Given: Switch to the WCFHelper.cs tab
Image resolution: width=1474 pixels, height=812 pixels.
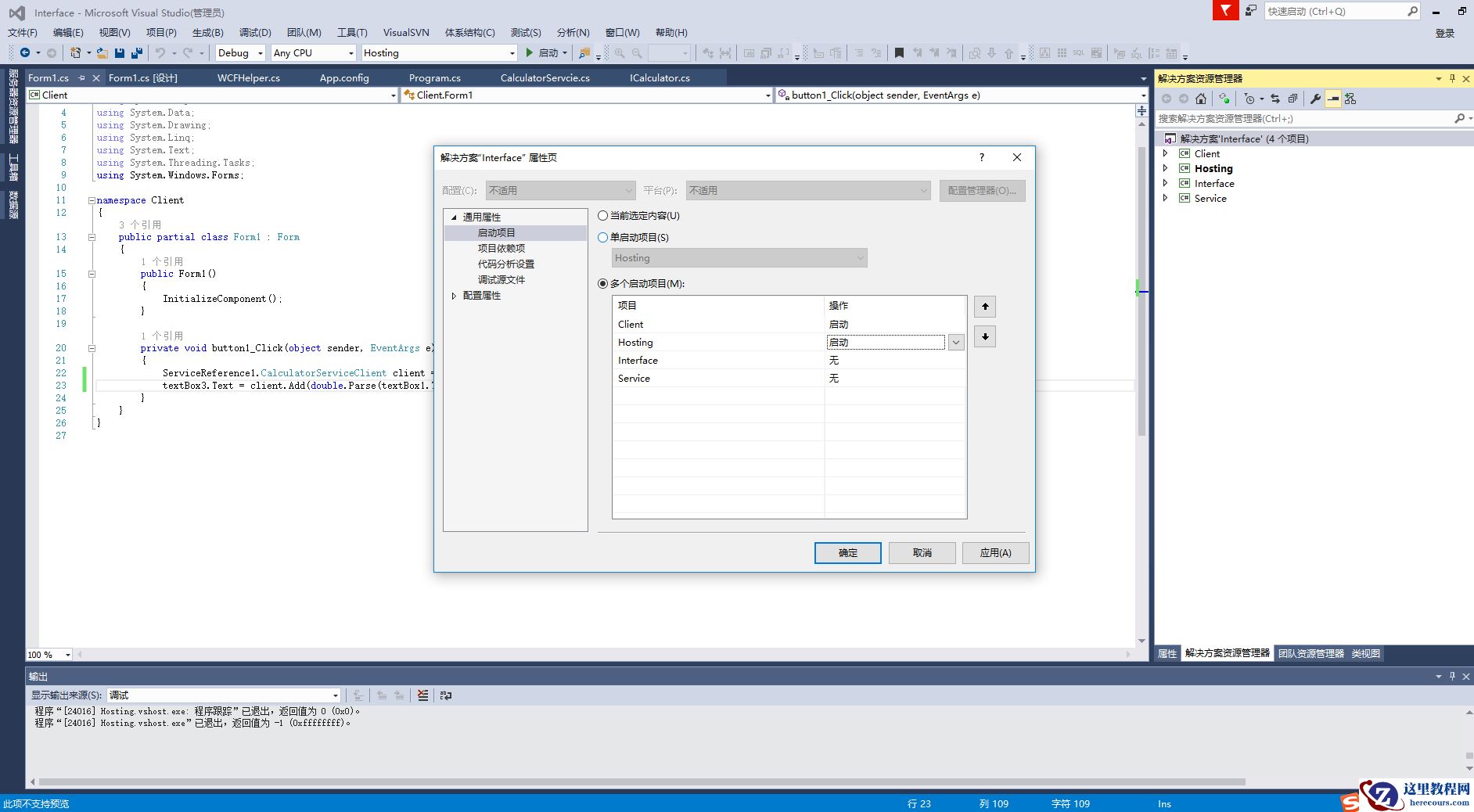Looking at the screenshot, I should coord(249,78).
